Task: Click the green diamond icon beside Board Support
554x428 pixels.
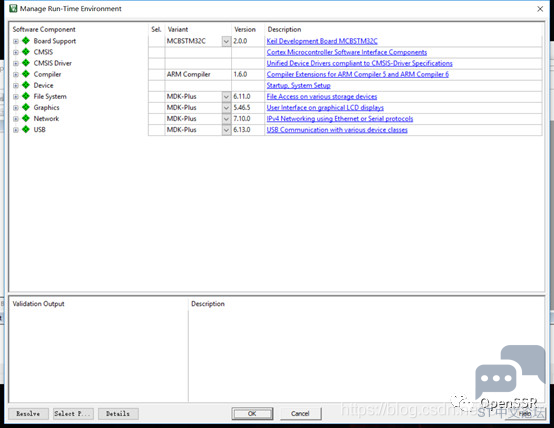Action: coord(26,41)
